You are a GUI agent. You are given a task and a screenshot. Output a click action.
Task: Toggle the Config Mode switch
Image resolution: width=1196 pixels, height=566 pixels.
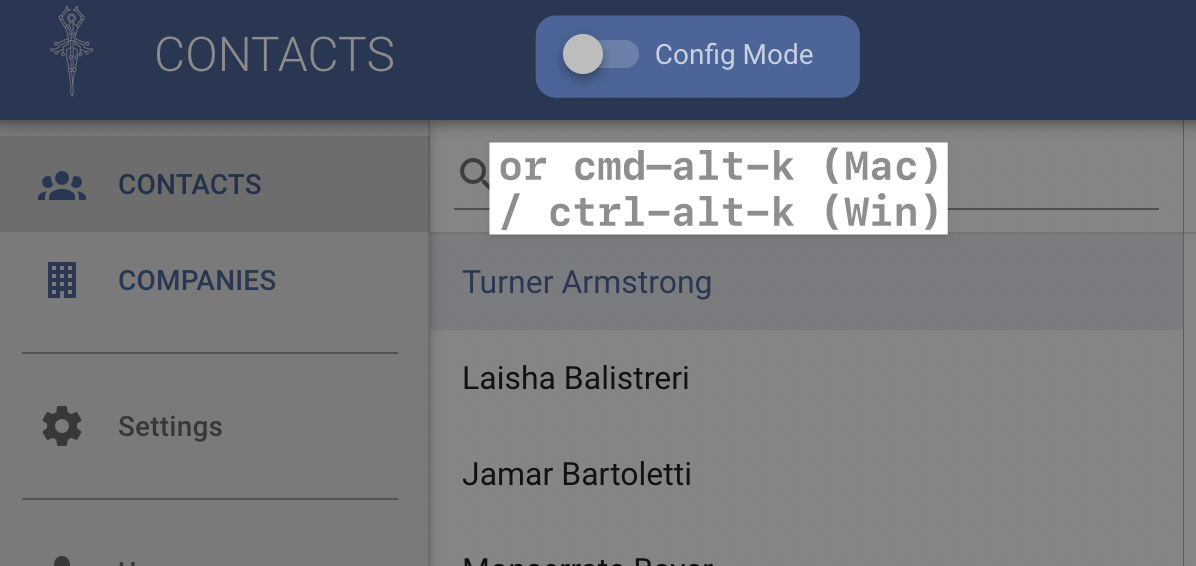point(600,55)
